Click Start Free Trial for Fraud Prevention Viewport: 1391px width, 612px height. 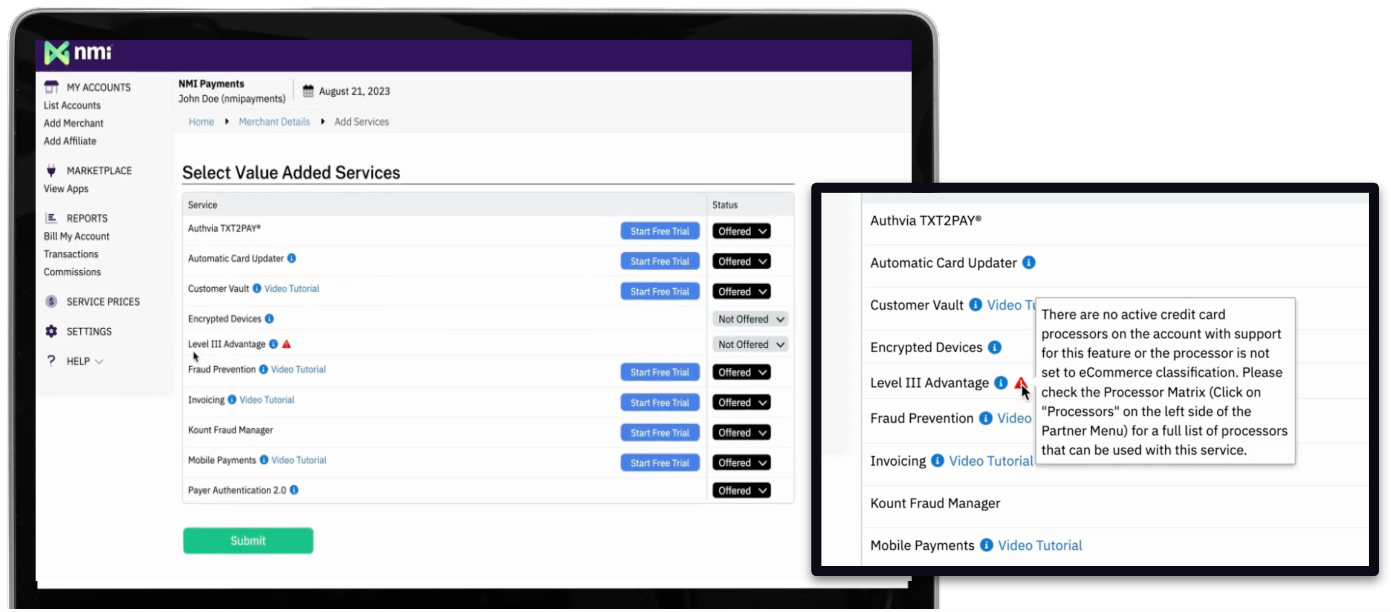(x=660, y=372)
